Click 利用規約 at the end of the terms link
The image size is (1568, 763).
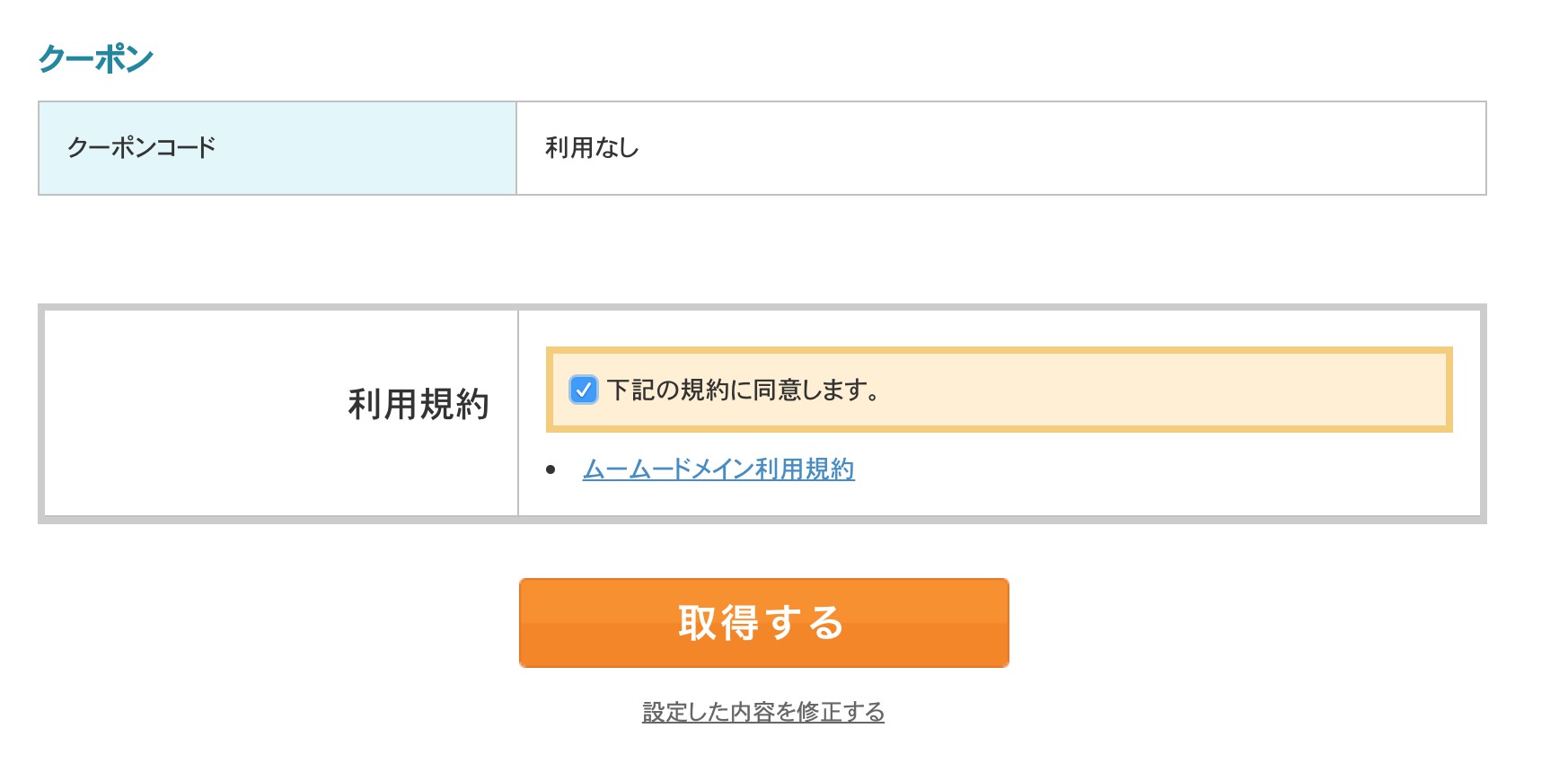[x=805, y=469]
